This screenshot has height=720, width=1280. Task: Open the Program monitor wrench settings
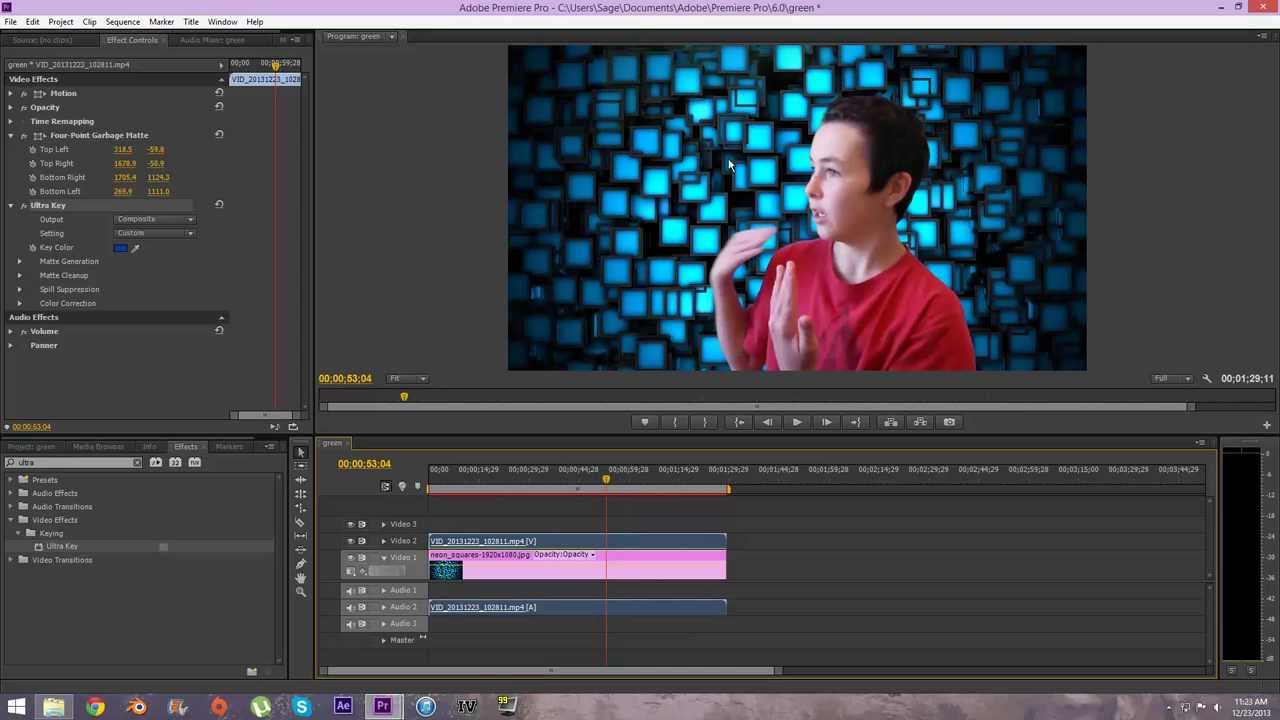point(1207,379)
